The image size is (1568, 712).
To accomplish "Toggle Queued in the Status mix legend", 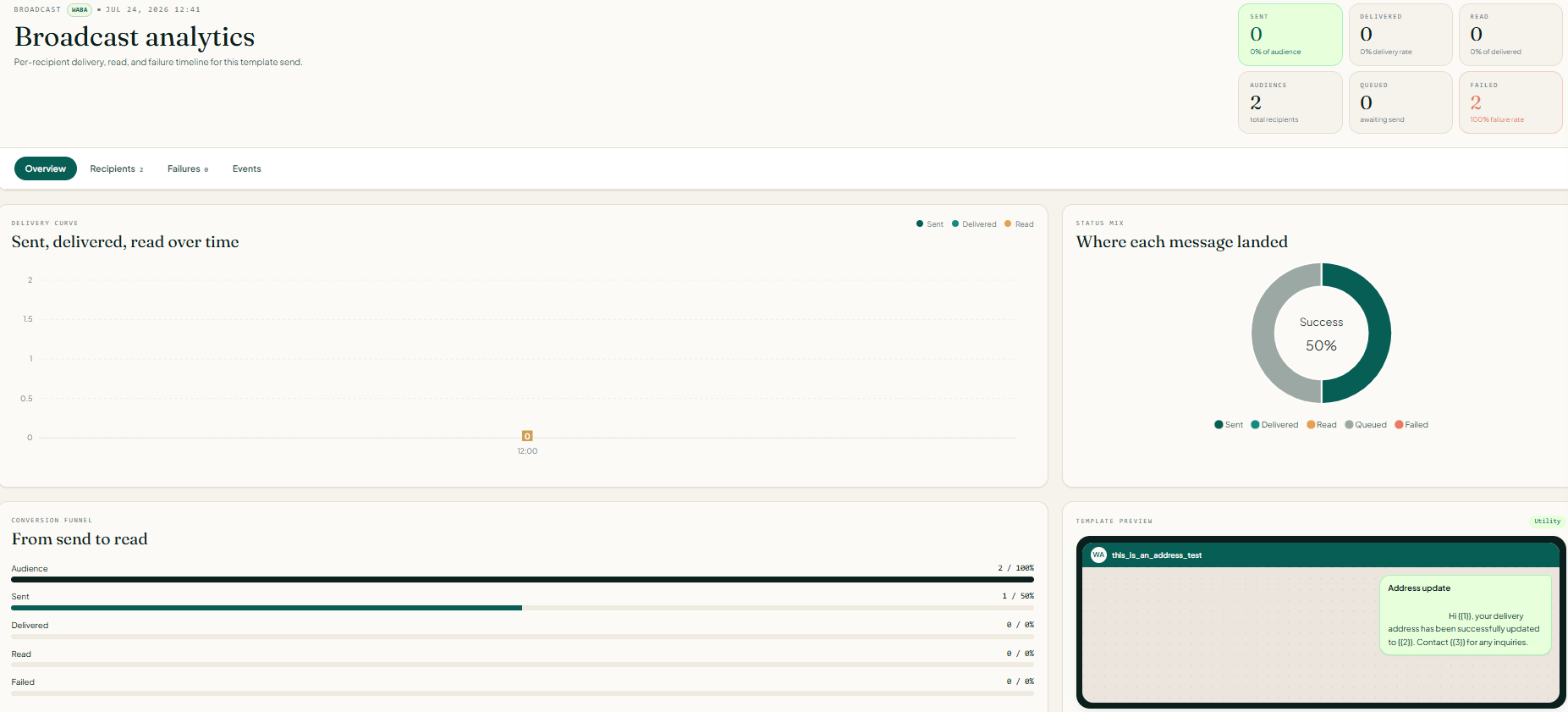I will [x=1366, y=425].
